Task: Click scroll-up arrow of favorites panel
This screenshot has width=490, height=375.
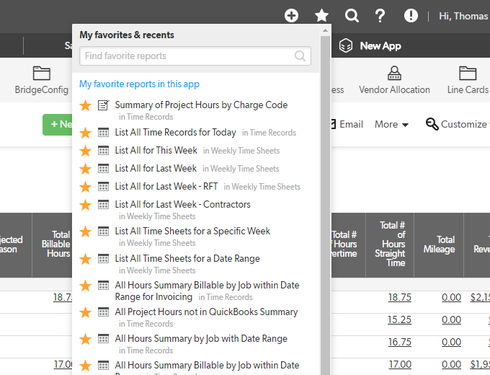Action: (x=325, y=31)
